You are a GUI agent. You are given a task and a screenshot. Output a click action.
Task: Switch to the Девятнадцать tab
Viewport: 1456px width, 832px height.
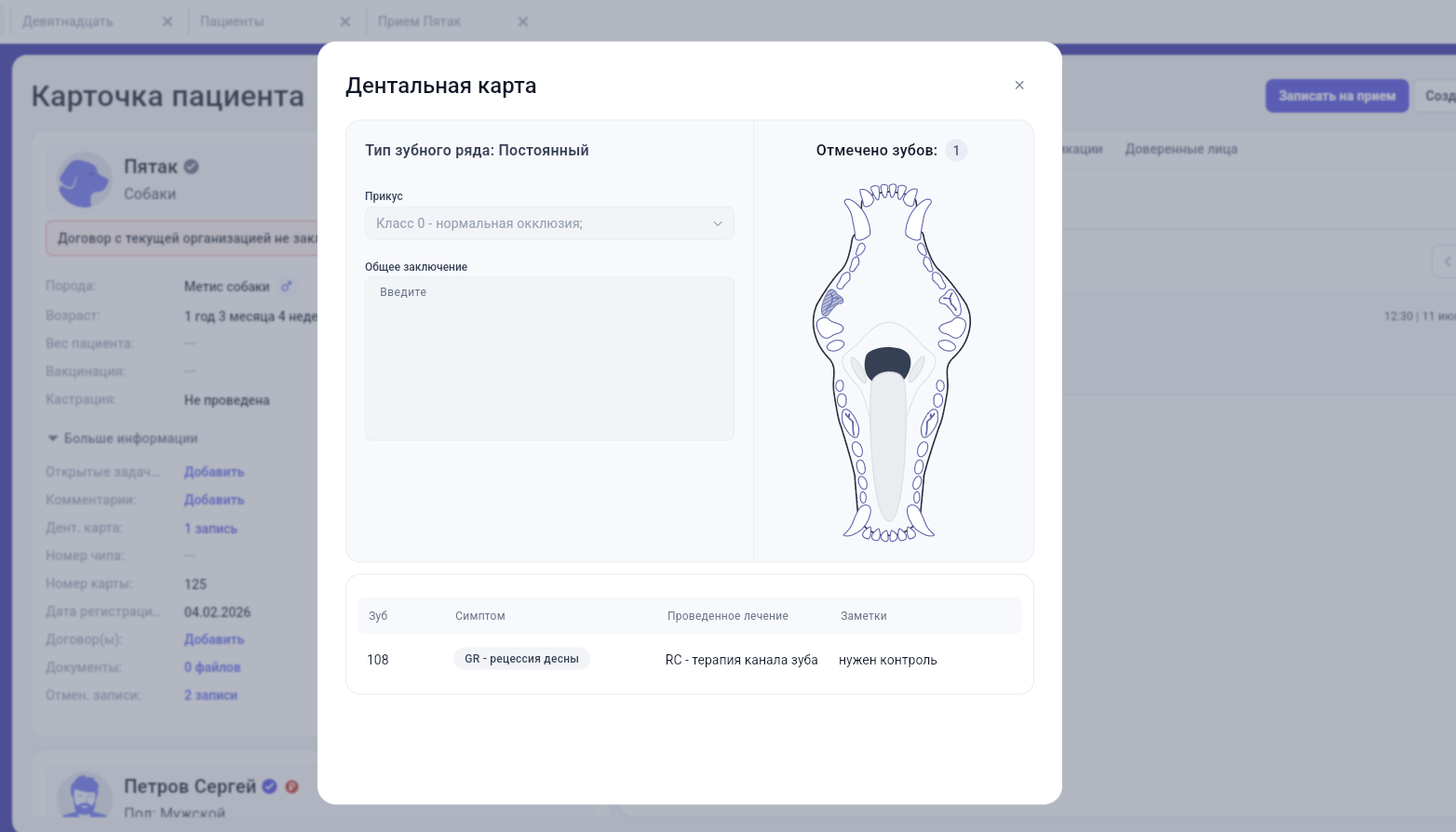[x=68, y=21]
